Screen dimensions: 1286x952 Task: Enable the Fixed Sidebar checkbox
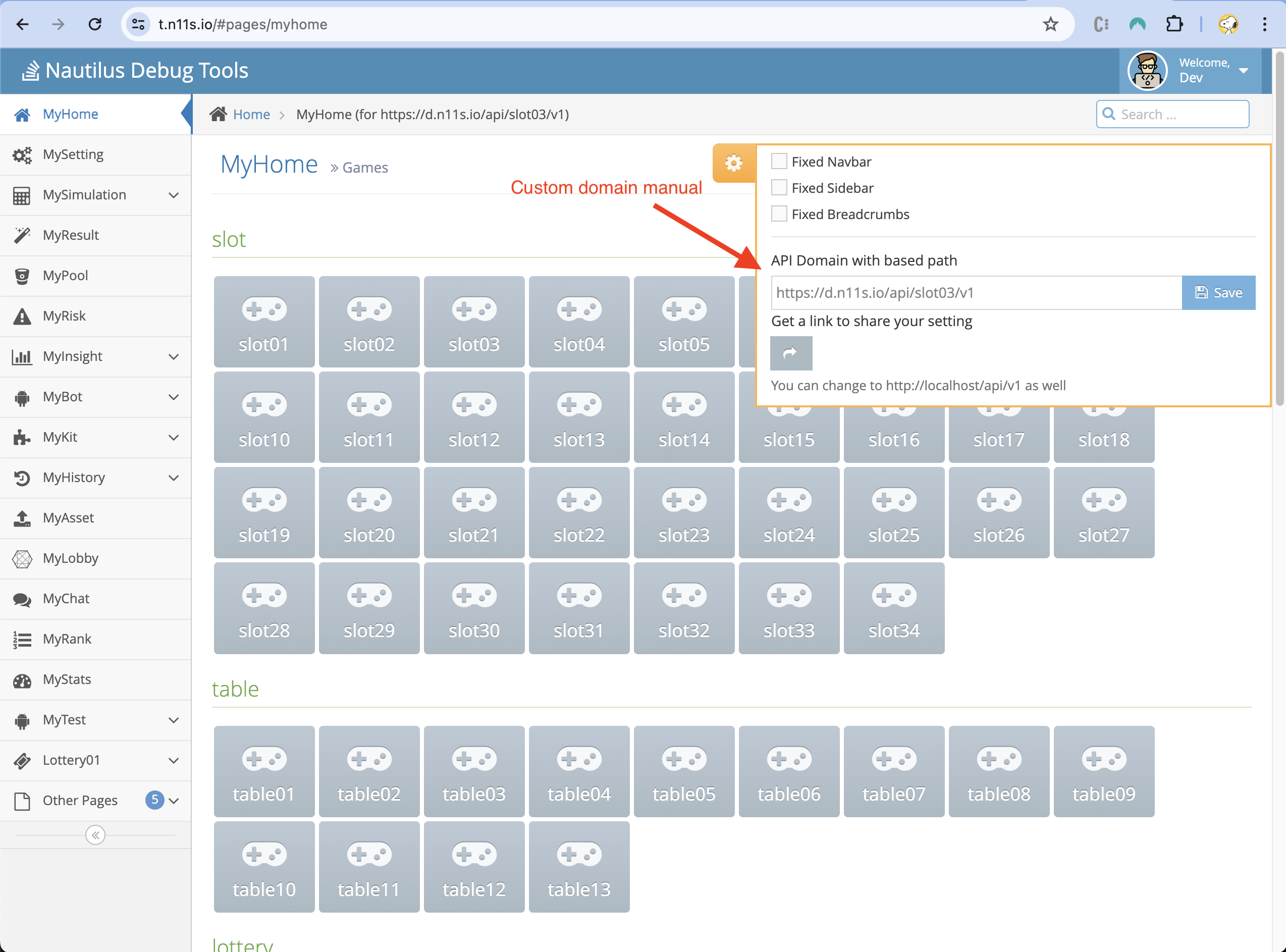click(779, 188)
